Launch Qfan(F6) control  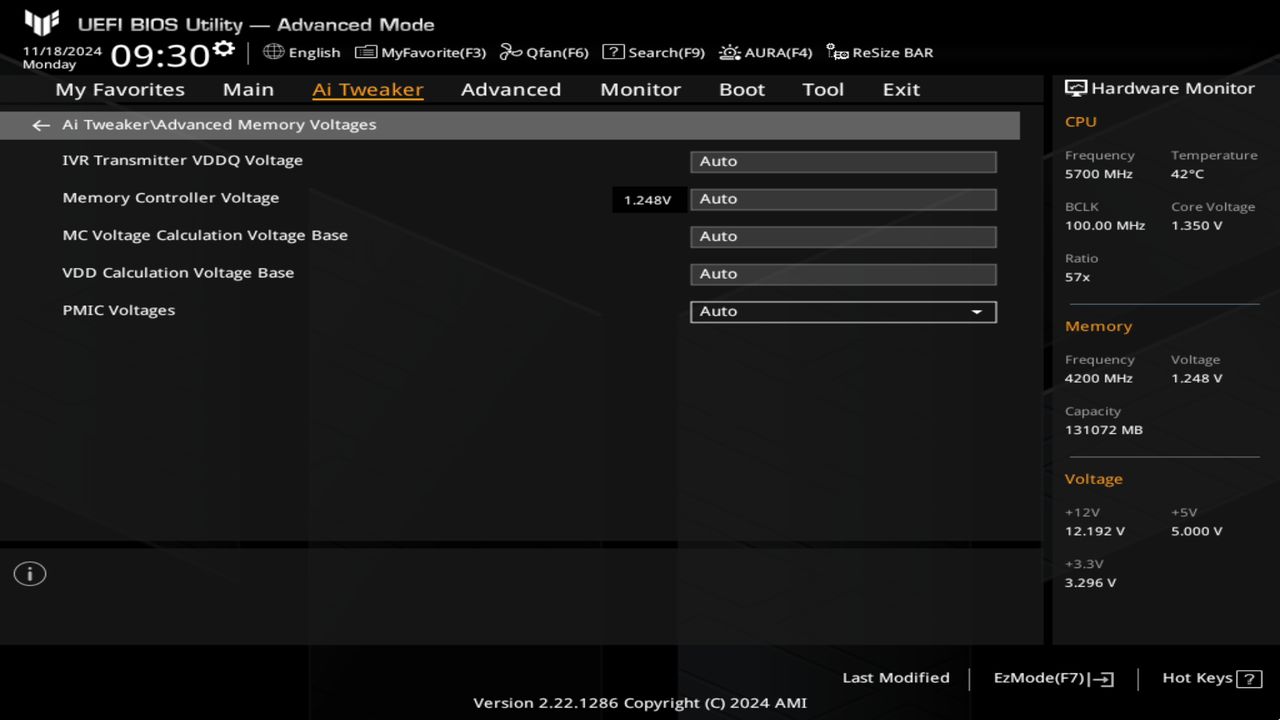(x=544, y=52)
